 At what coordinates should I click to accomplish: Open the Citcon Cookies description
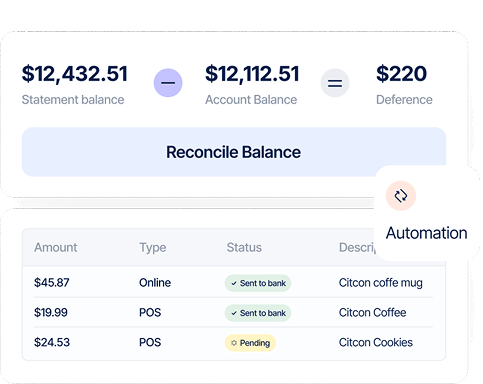coord(376,342)
